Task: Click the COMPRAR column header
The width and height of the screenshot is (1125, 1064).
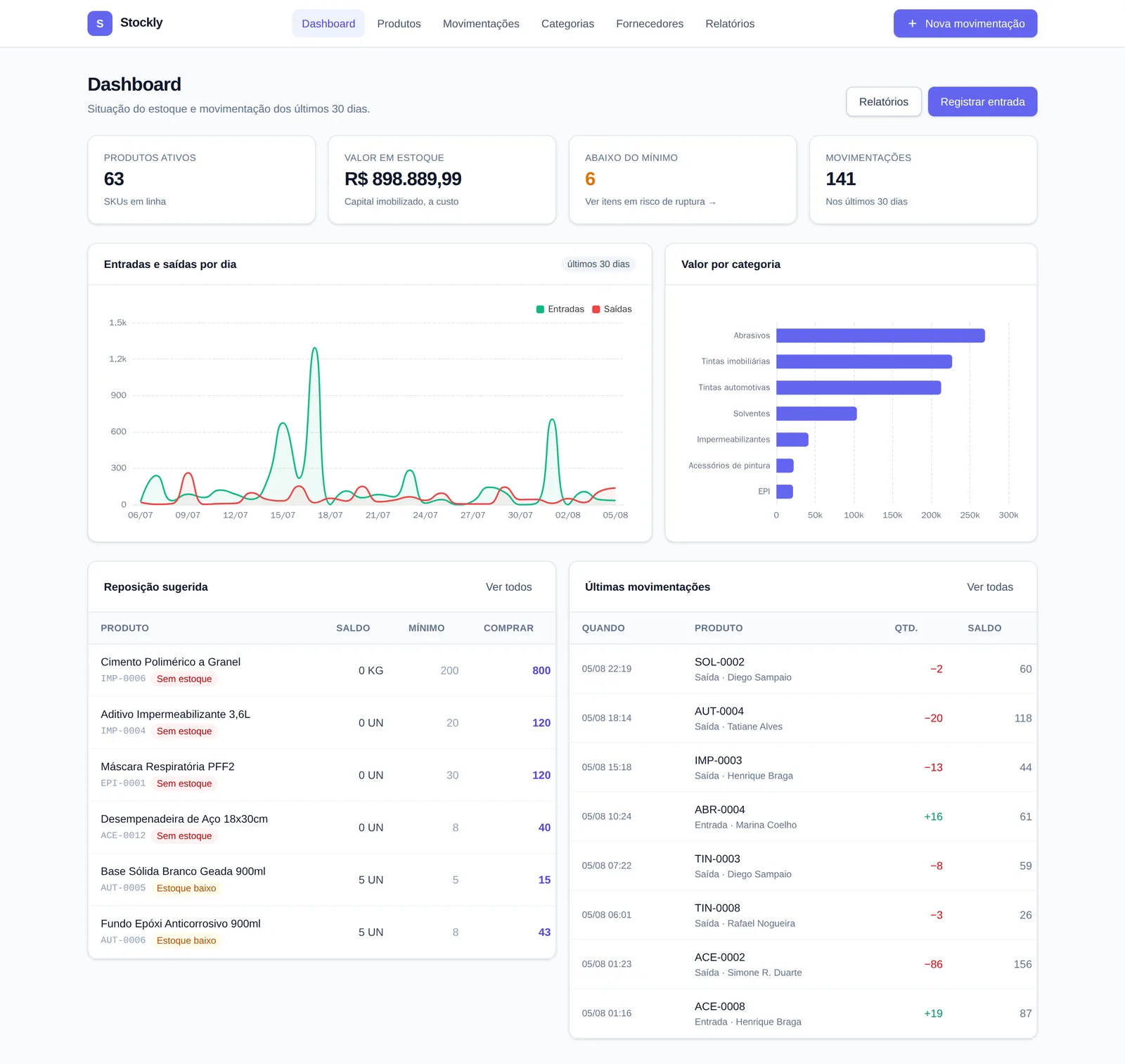Action: [x=508, y=628]
